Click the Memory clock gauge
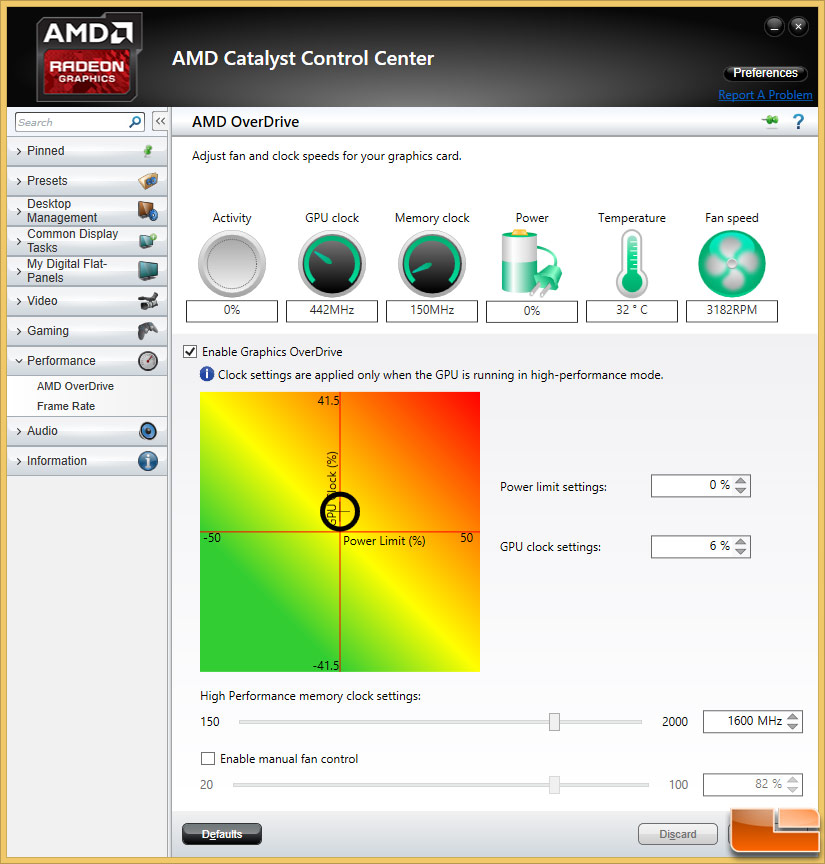Viewport: 825px width, 864px height. (432, 263)
